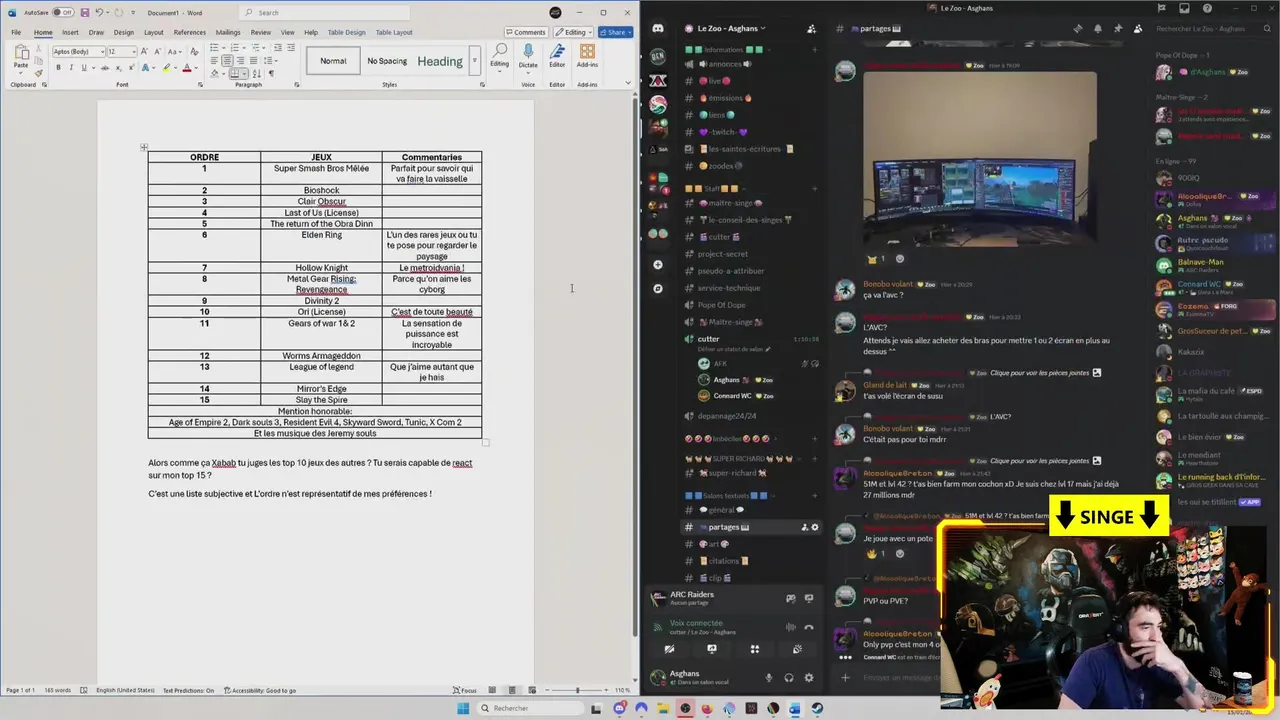1280x720 pixels.
Task: Toggle AutoSave switch in Word
Action: (x=63, y=12)
